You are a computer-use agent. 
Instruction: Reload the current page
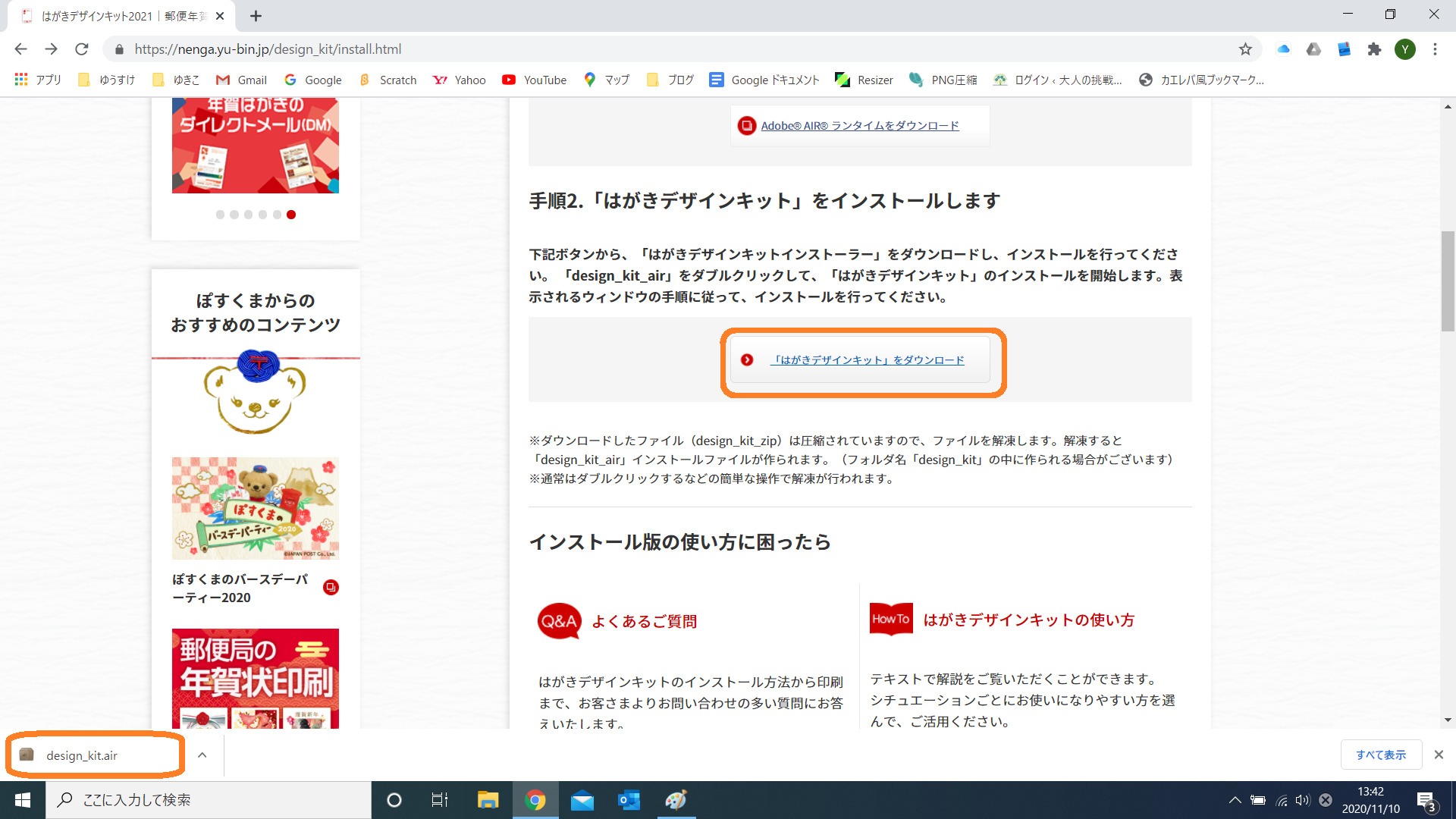pyautogui.click(x=82, y=49)
